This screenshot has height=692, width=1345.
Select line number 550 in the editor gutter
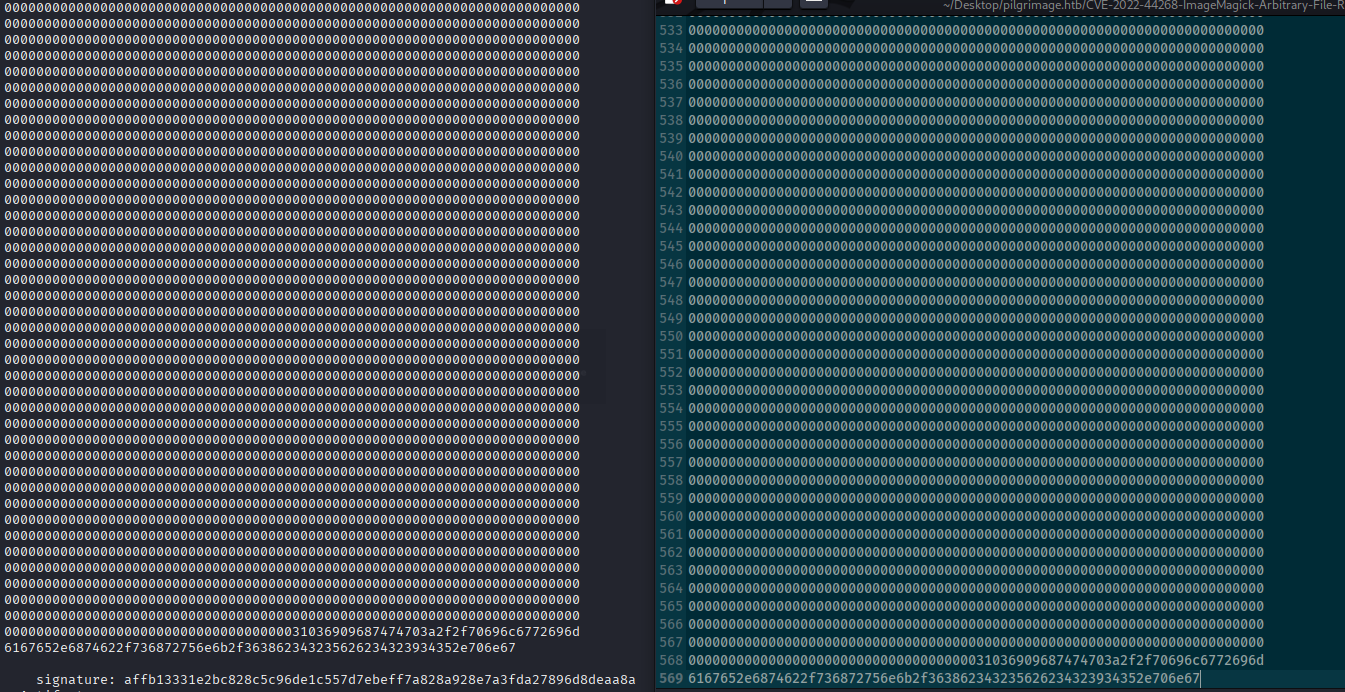[x=671, y=336]
